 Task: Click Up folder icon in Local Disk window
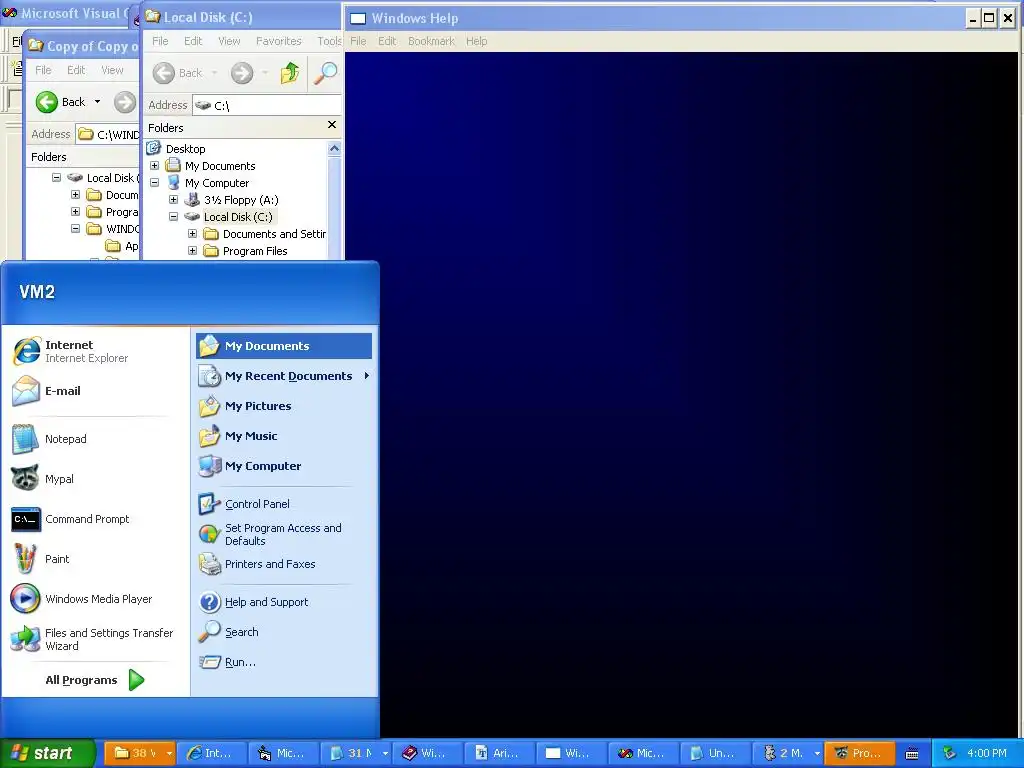click(x=290, y=72)
